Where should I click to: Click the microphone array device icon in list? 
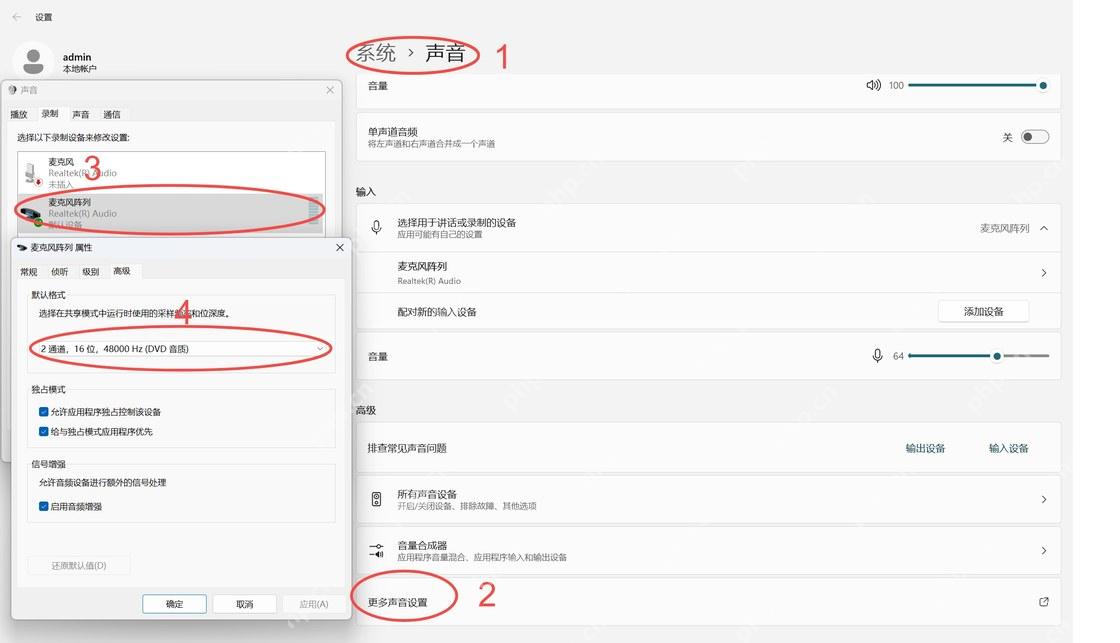(30, 214)
